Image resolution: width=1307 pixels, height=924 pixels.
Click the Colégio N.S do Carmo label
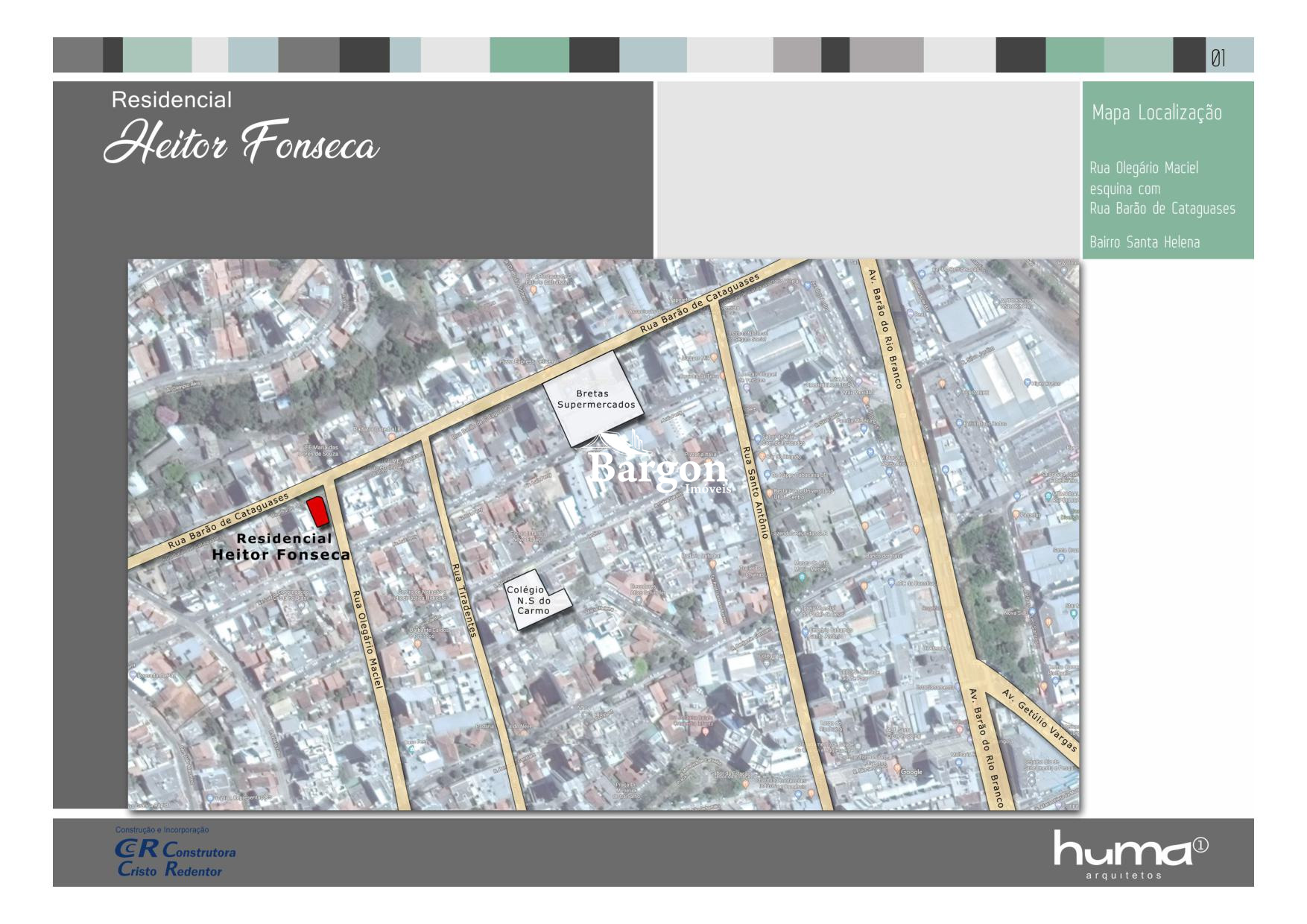[x=531, y=600]
